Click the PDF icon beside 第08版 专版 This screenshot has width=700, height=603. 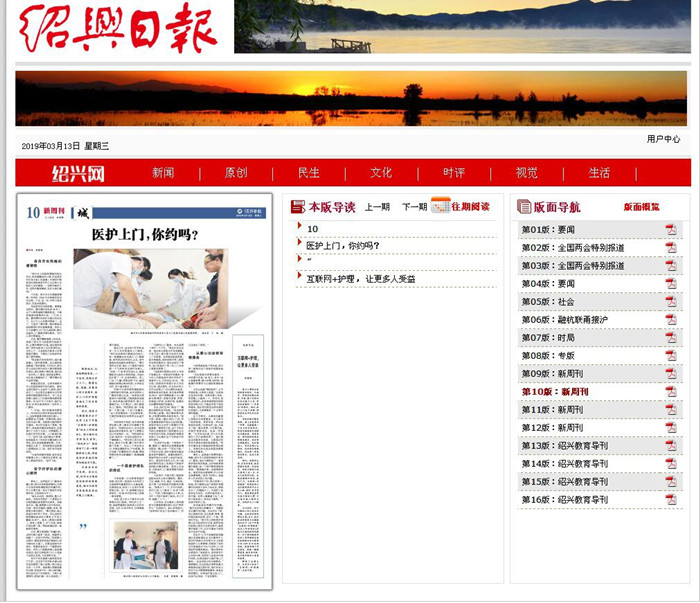pyautogui.click(x=671, y=356)
